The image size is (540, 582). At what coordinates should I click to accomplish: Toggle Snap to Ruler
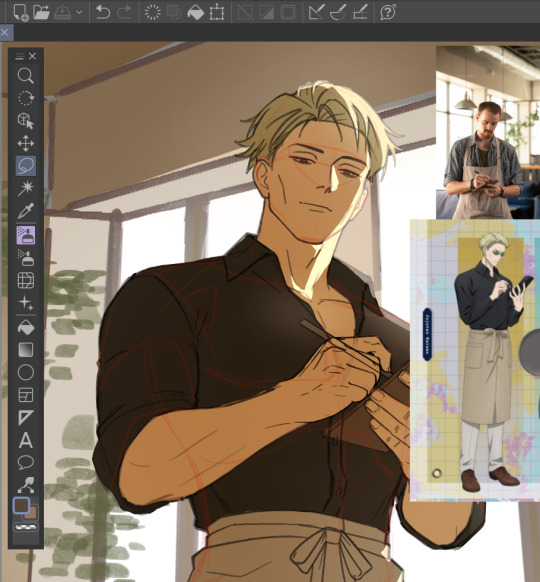point(316,12)
